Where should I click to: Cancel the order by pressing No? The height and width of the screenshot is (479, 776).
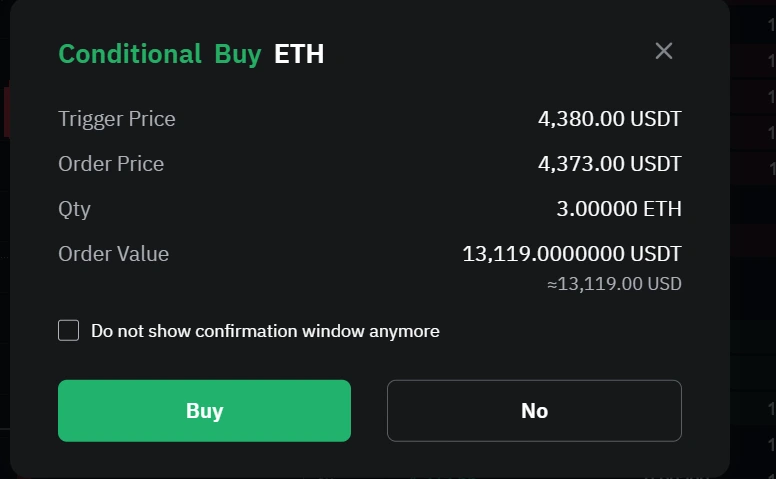coord(534,410)
